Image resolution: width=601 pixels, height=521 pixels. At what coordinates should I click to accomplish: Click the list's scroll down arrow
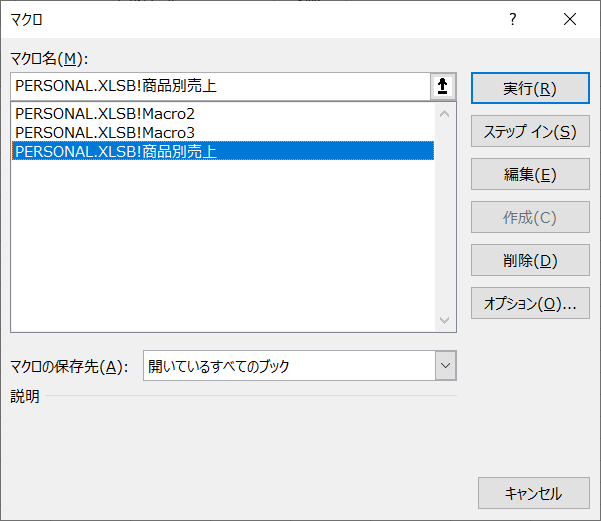(445, 320)
